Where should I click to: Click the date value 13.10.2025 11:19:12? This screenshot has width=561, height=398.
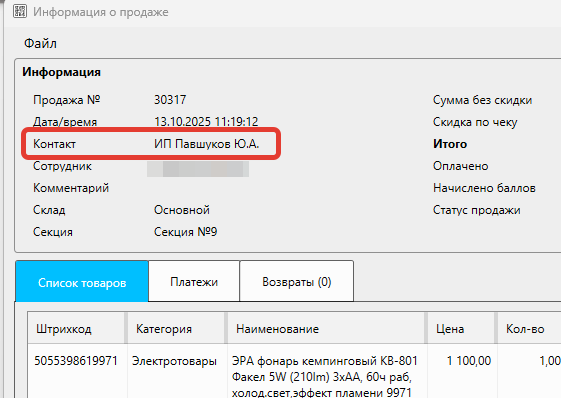tap(206, 122)
